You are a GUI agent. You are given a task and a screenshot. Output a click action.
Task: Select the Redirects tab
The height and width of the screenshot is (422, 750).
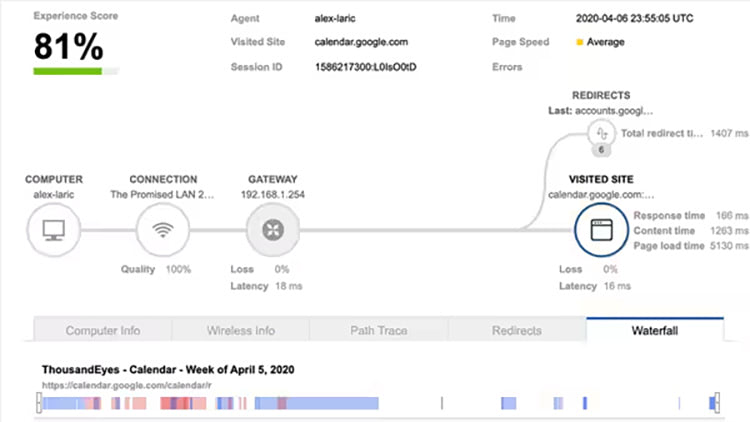(x=517, y=330)
